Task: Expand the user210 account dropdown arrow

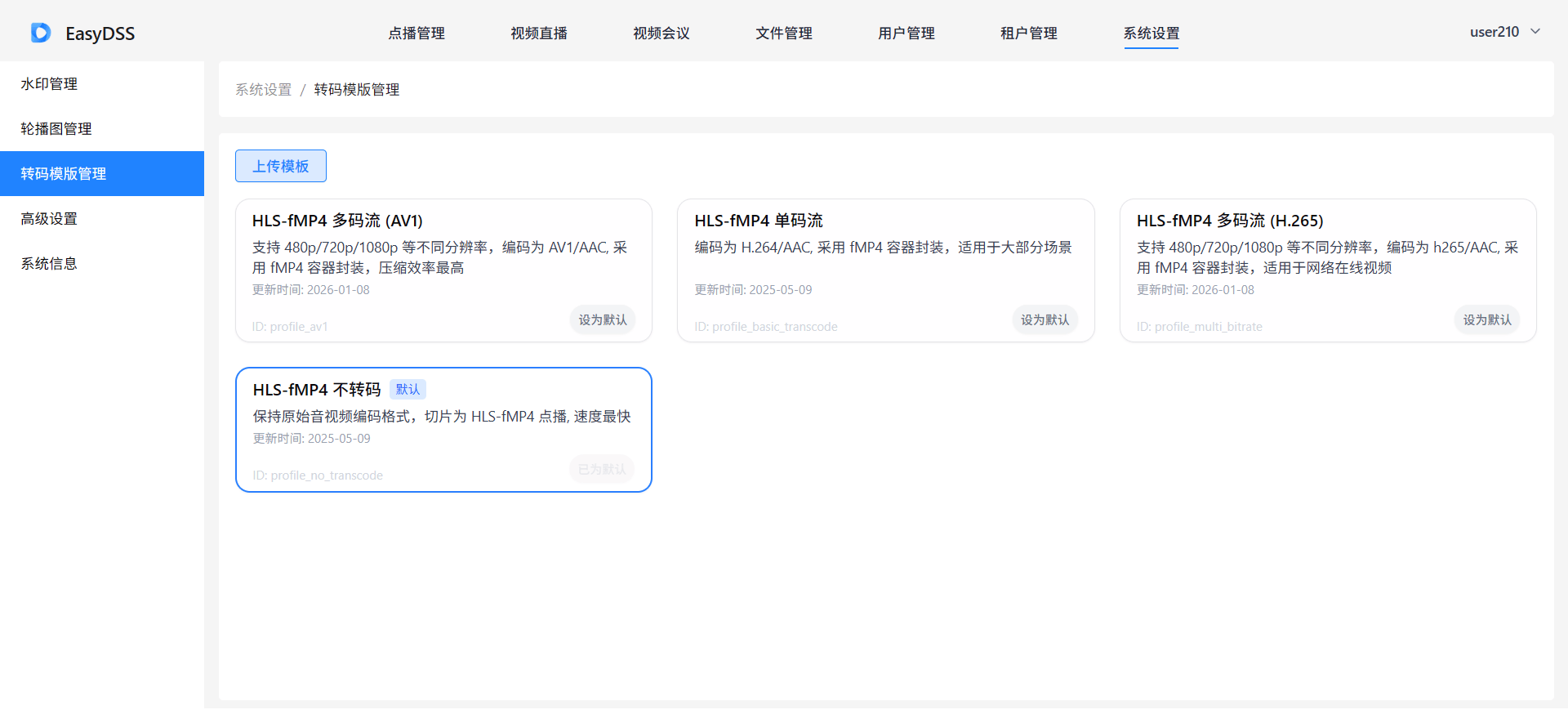Action: [x=1535, y=32]
